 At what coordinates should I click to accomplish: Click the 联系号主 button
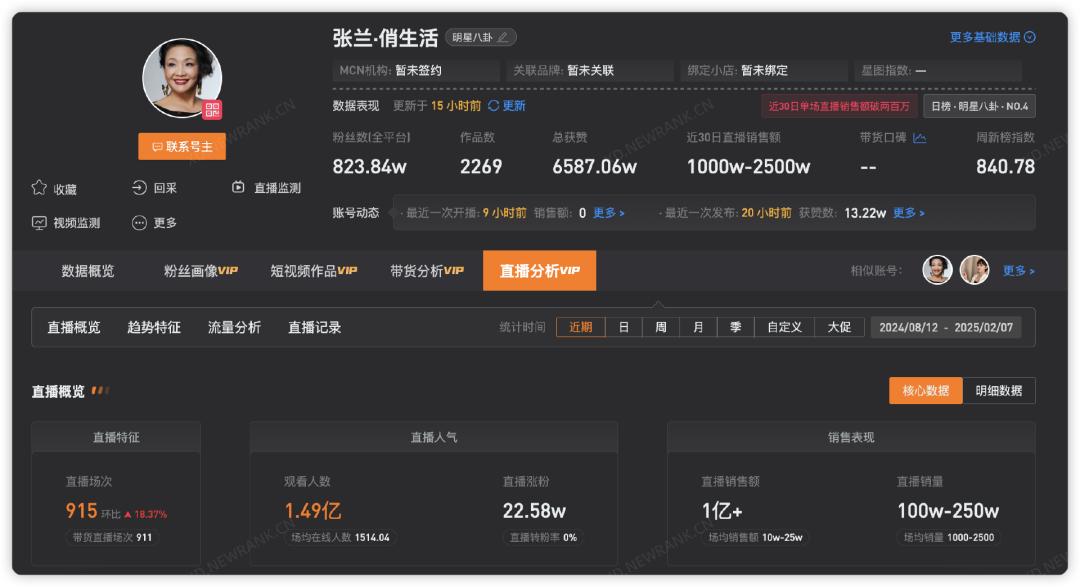182,147
